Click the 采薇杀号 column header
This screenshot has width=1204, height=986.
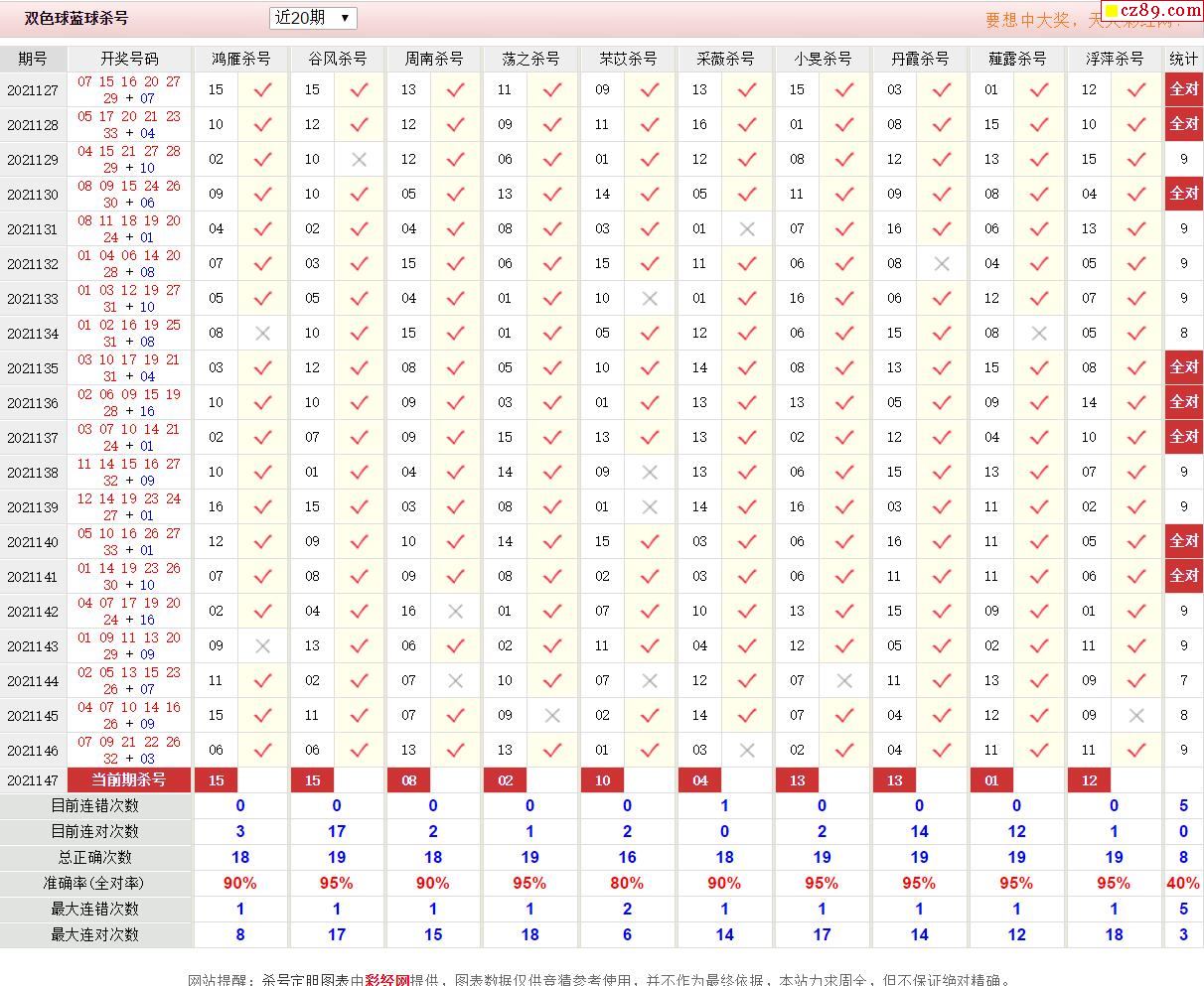pos(725,59)
